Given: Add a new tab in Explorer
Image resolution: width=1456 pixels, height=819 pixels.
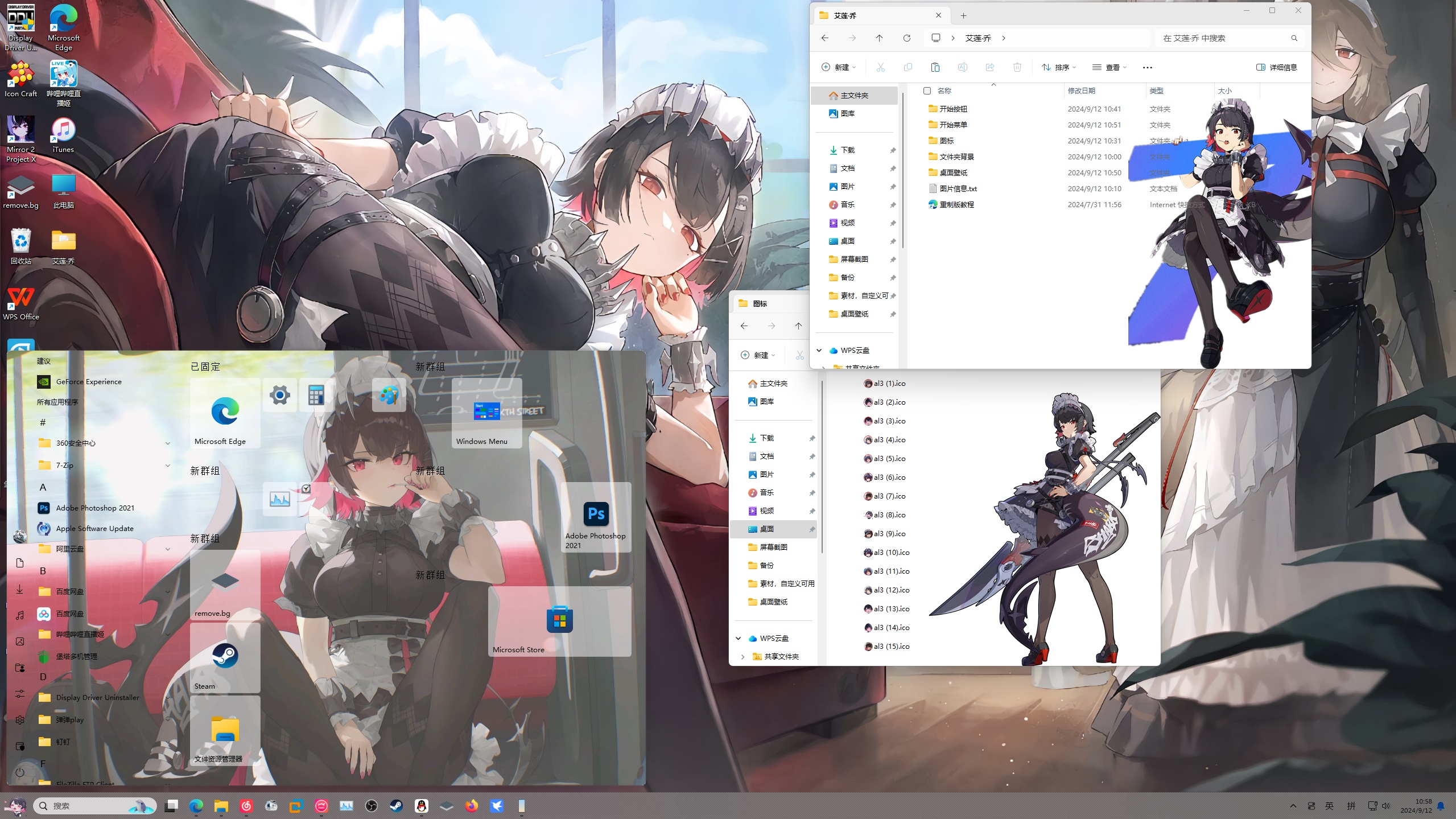Looking at the screenshot, I should coord(963,15).
